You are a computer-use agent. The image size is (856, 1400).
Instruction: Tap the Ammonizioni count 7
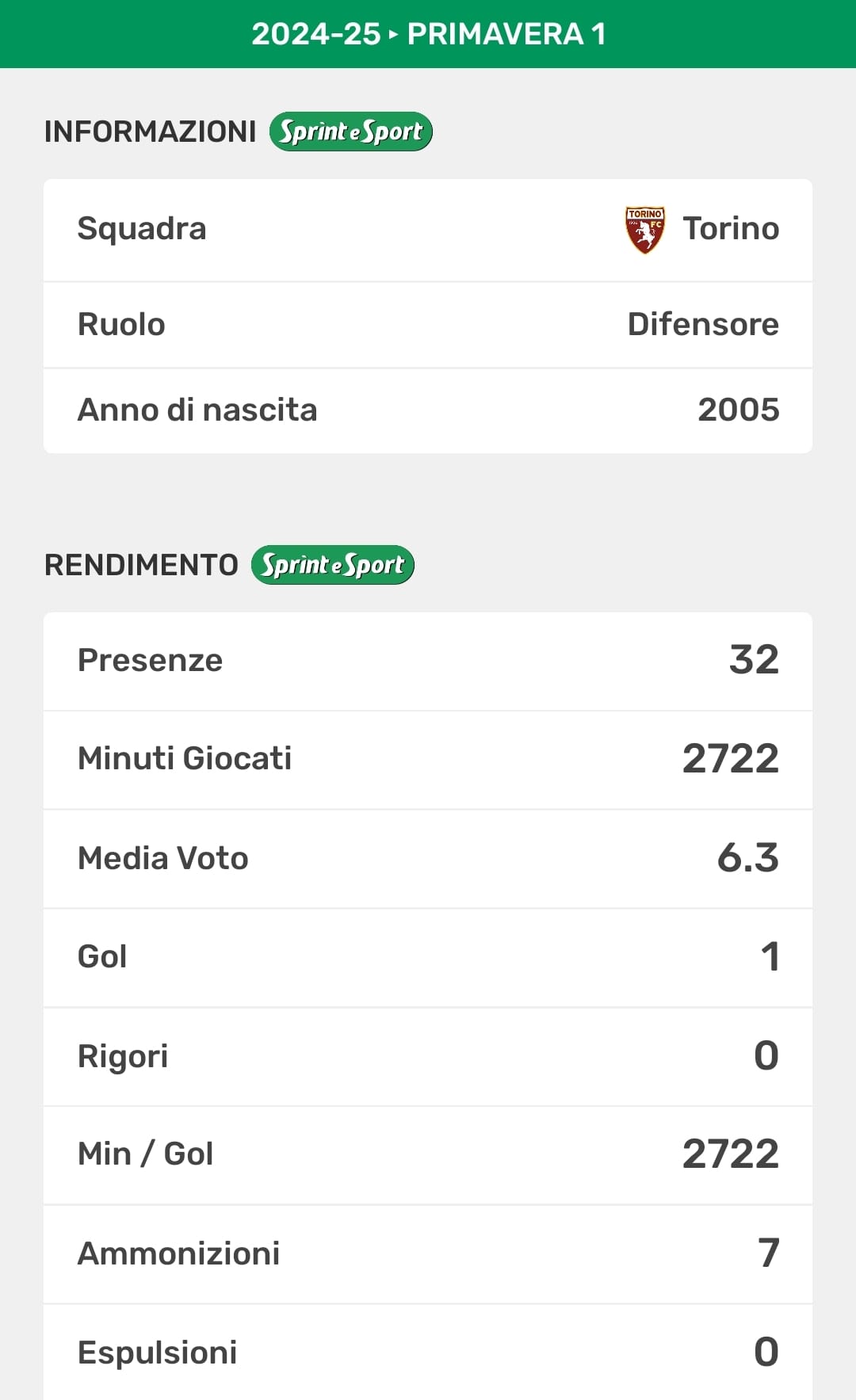click(768, 1253)
